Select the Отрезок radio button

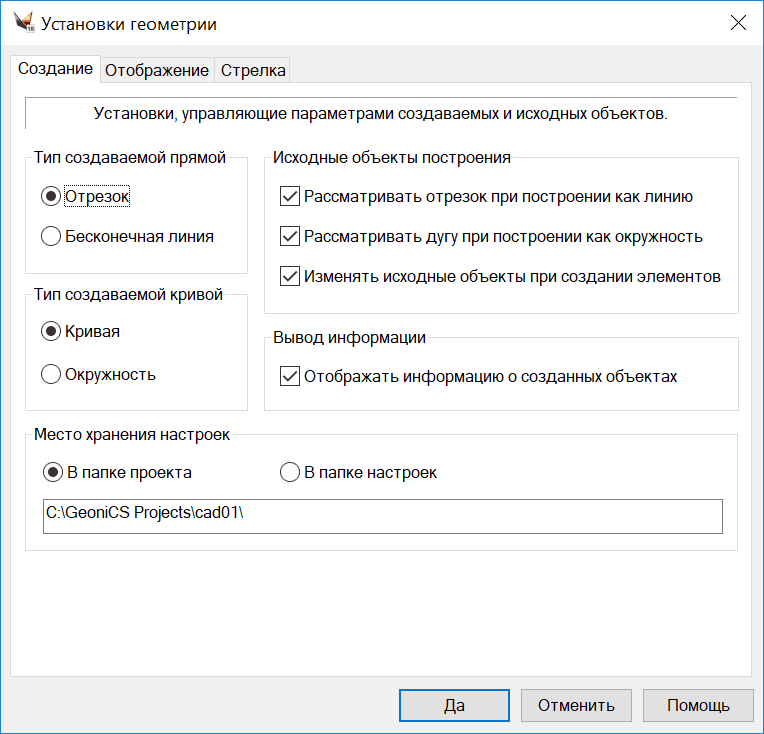(x=51, y=197)
